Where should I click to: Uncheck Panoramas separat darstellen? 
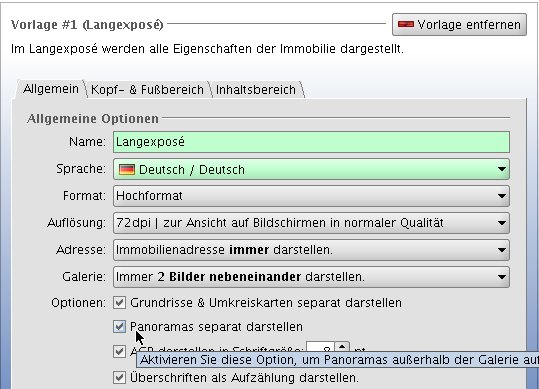(x=119, y=326)
